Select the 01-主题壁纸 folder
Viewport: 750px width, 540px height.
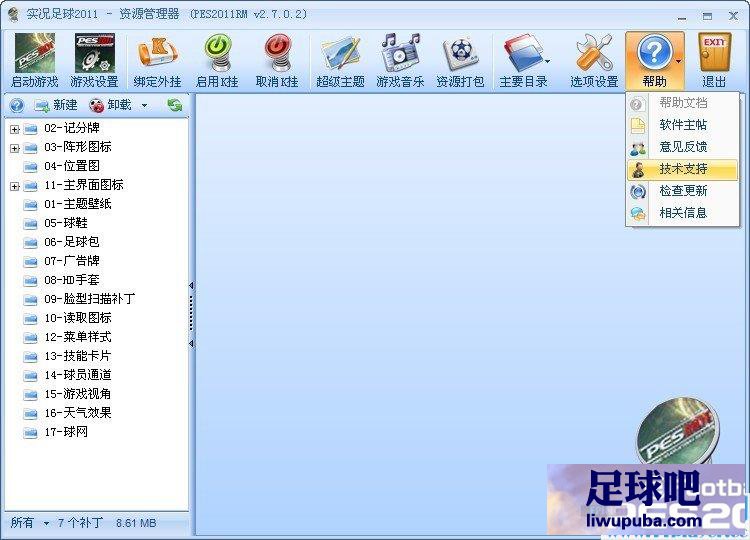pyautogui.click(x=77, y=204)
